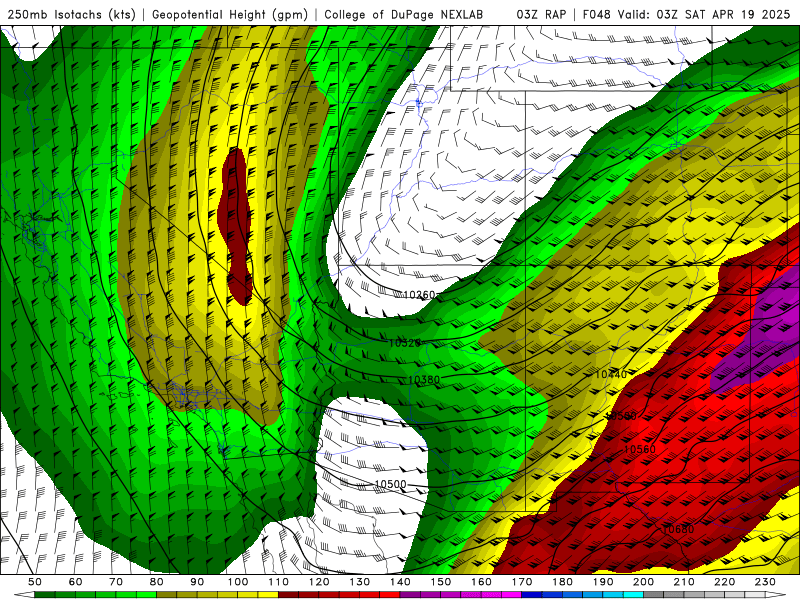
Task: Click the 10680 height contour label
Action: click(678, 529)
